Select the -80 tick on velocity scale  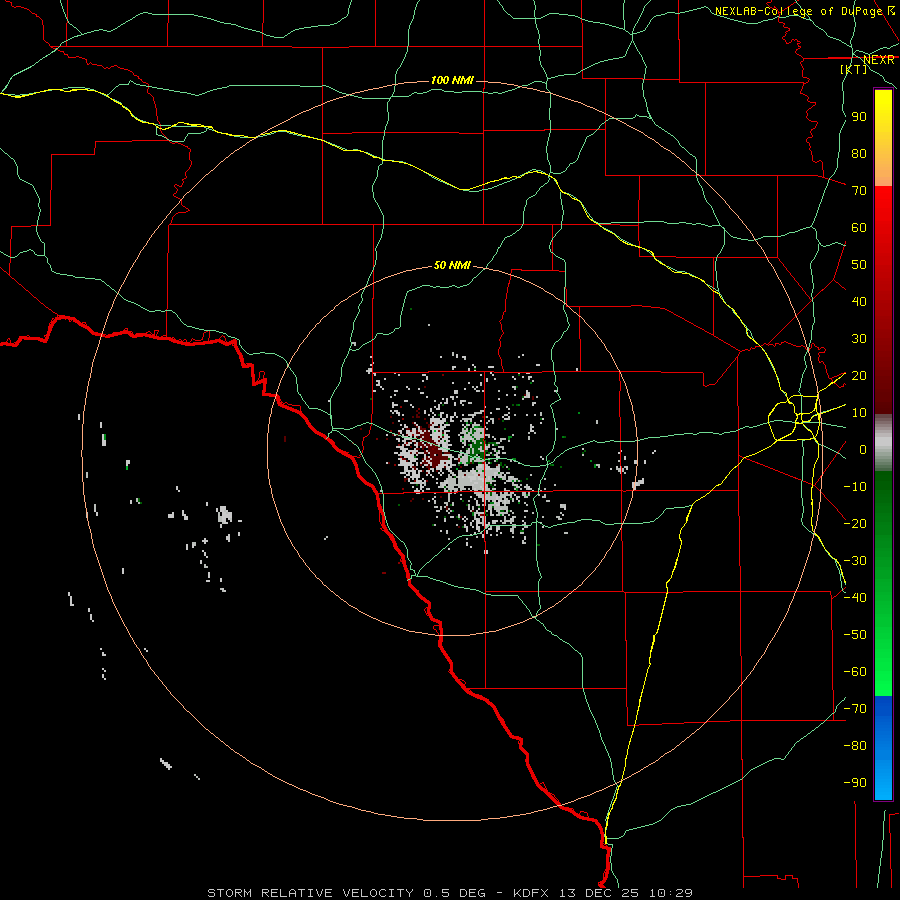(855, 746)
